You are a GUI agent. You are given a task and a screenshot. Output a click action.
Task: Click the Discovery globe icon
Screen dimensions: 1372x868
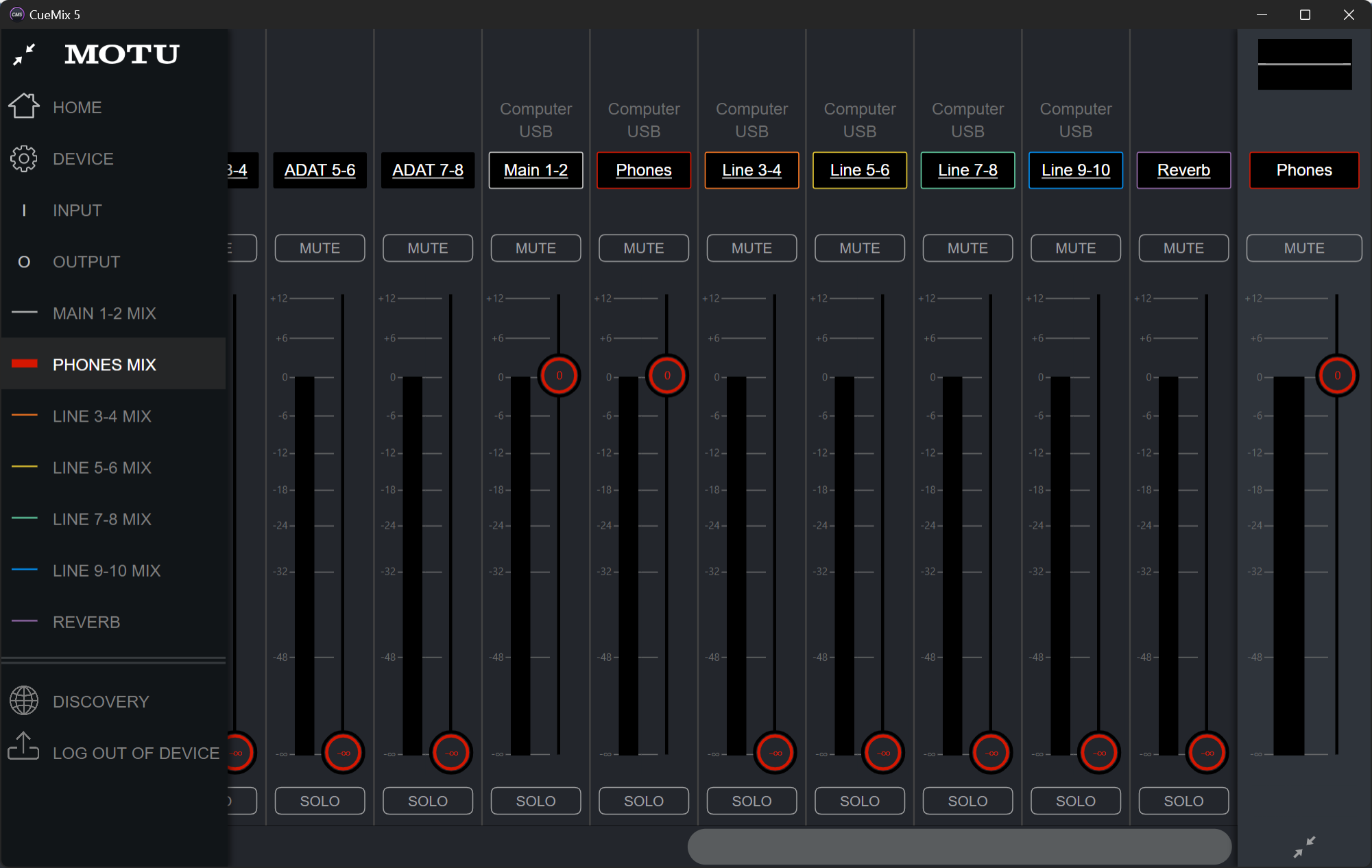pos(24,701)
